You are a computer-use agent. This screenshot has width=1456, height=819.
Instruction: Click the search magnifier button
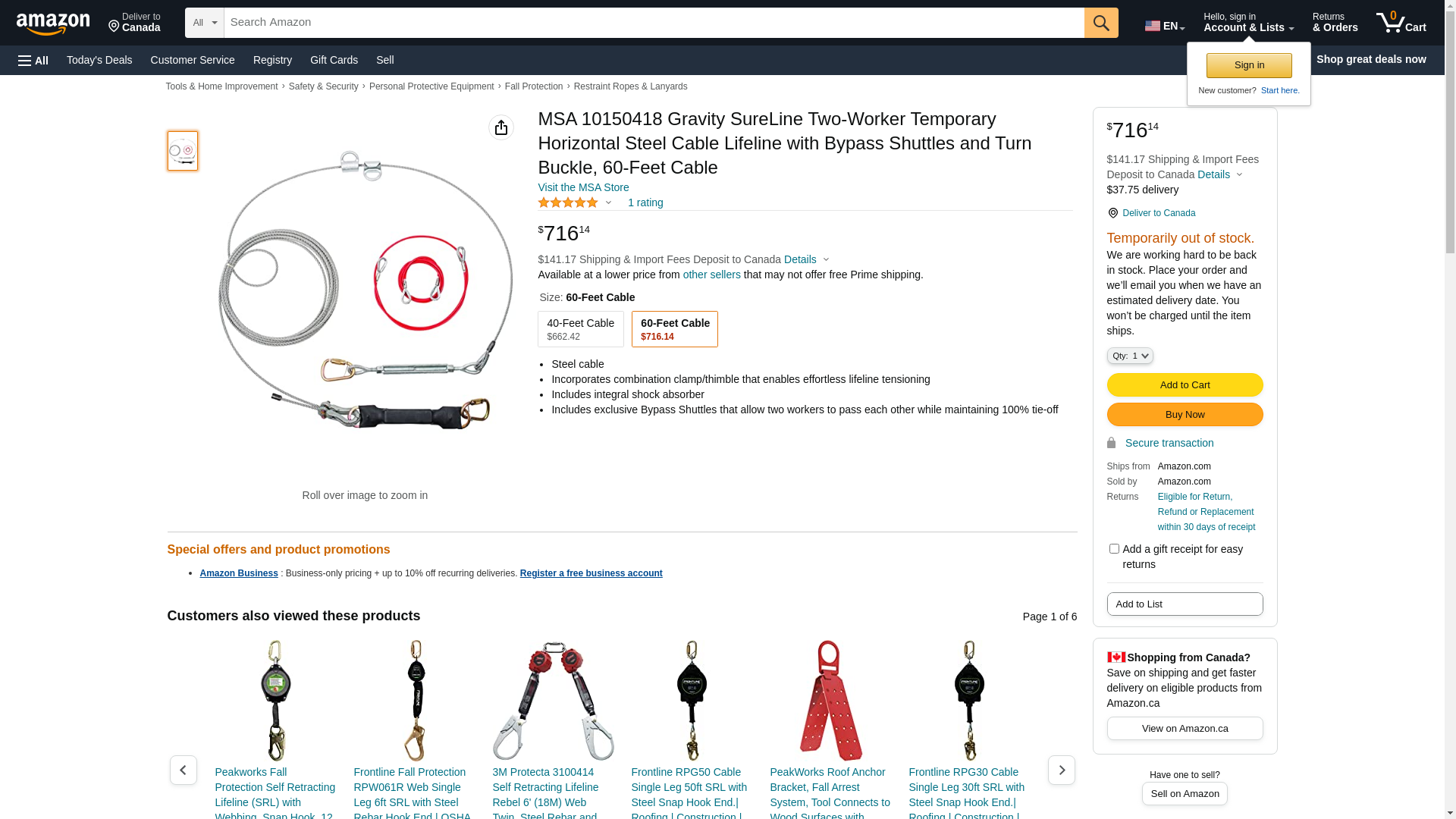coord(1101,23)
